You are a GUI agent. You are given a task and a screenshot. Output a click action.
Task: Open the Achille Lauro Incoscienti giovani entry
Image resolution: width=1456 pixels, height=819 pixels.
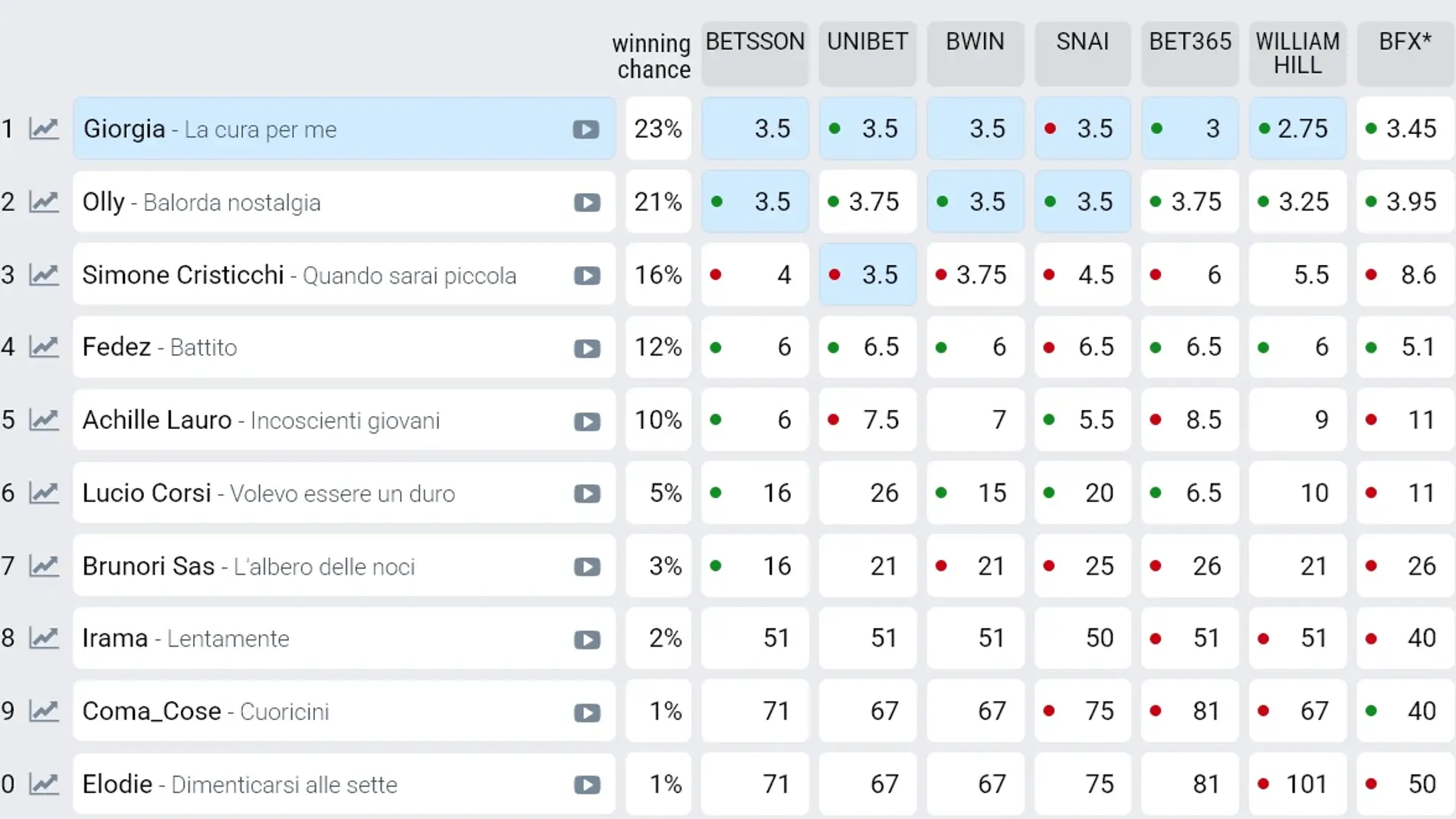[x=261, y=420]
